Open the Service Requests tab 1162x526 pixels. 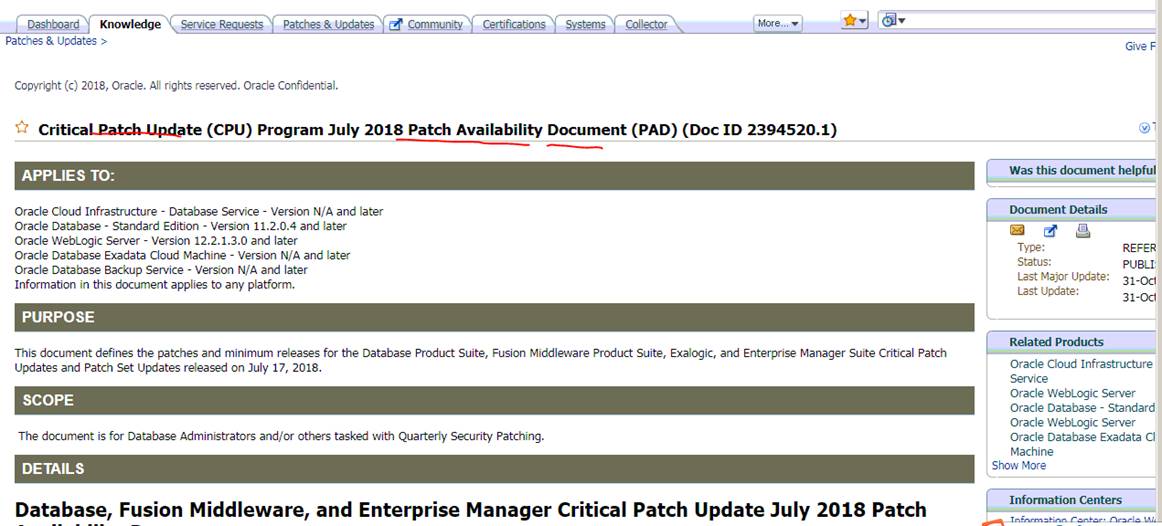pos(221,24)
